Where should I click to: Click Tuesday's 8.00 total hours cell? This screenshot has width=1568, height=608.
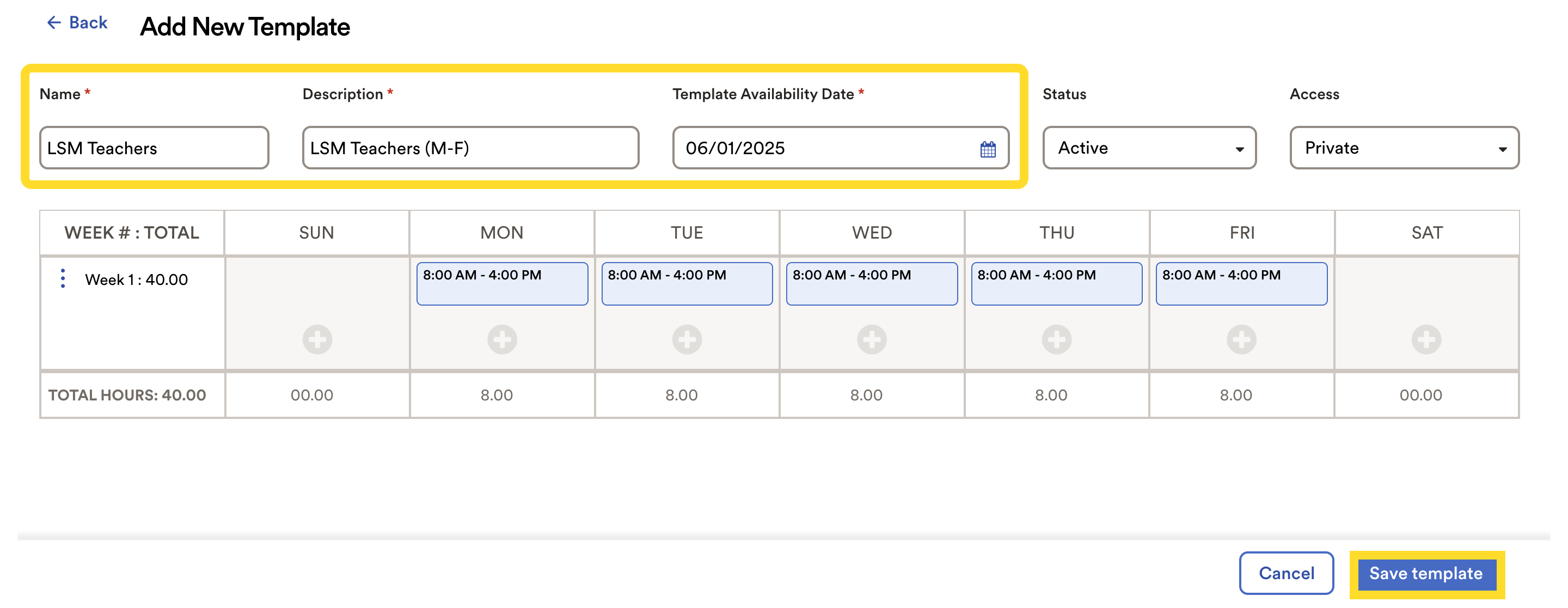tap(687, 396)
